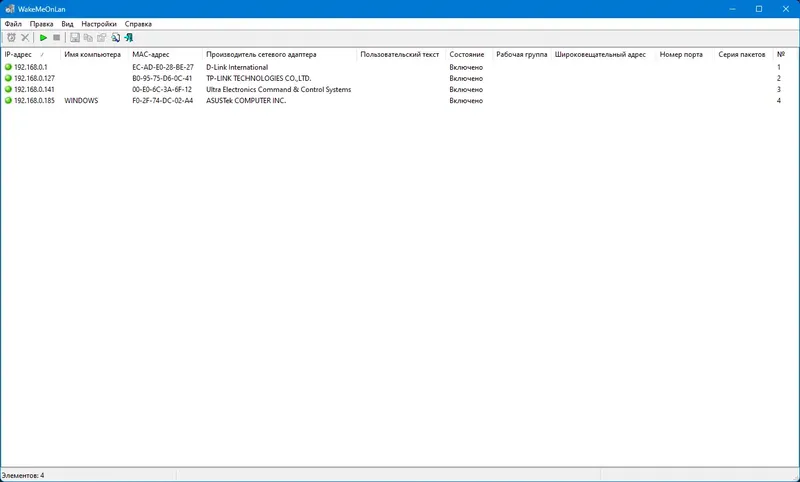Click vendor ASUSTek COMPUTER INC.
Screen dimensions: 800x482
pyautogui.click(x=246, y=101)
